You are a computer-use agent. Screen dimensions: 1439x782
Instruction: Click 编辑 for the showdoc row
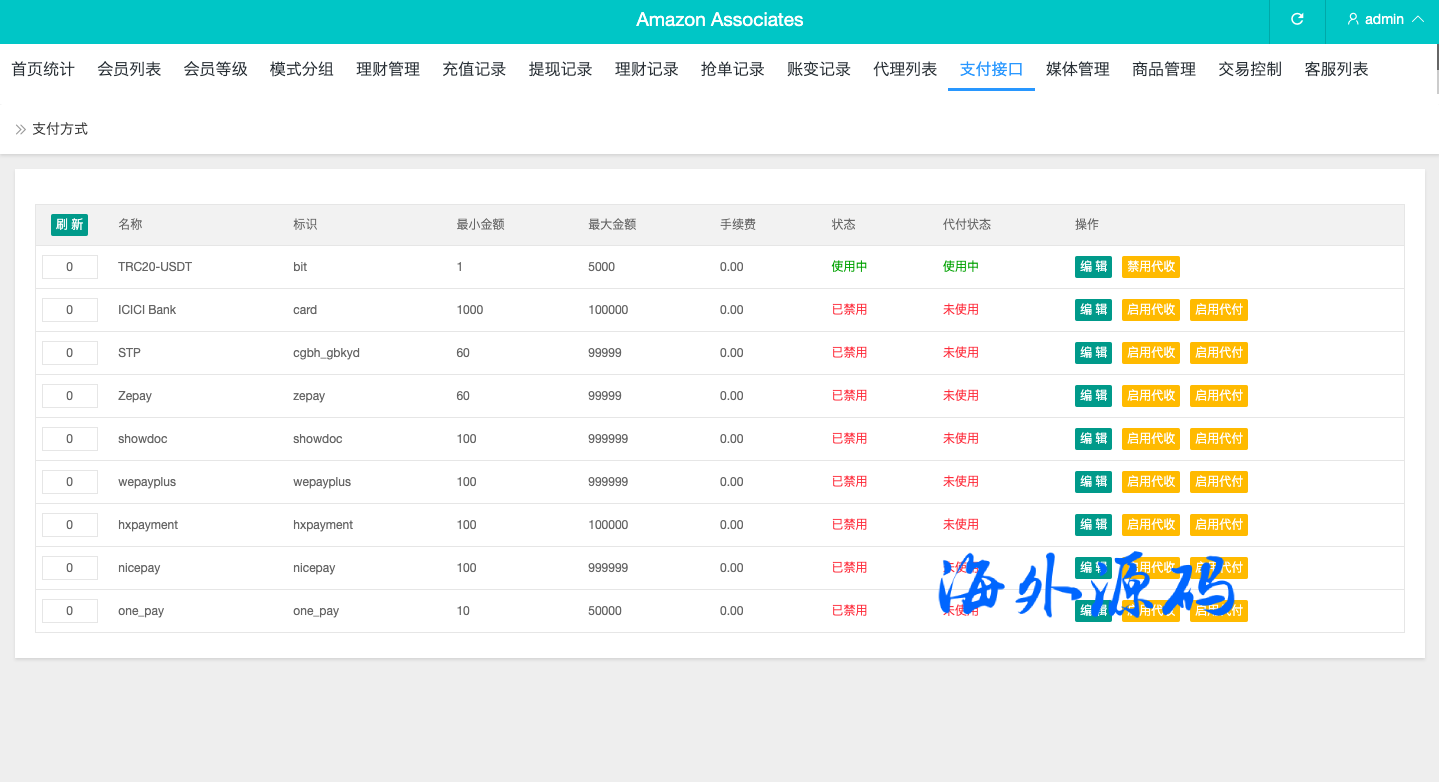[x=1093, y=439]
